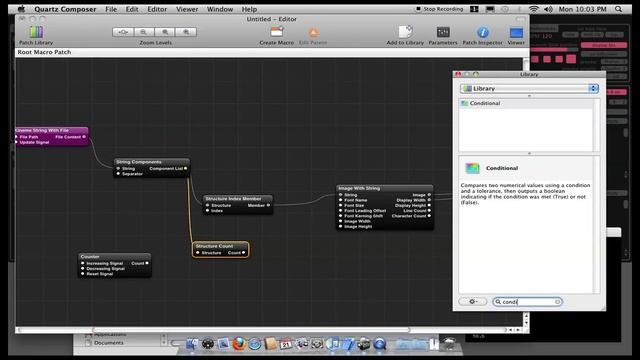Select the Structure Count patch title
Screen dimensions: 640x360
(220, 246)
